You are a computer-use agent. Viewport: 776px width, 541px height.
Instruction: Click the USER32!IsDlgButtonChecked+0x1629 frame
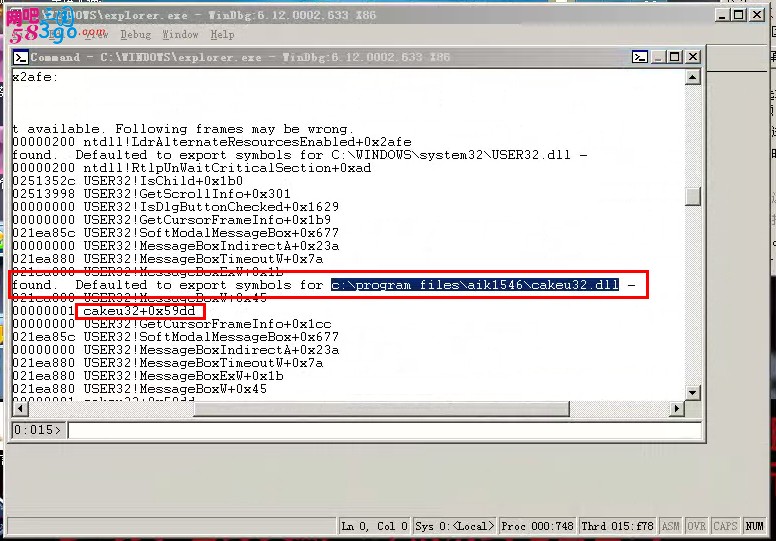pyautogui.click(x=211, y=207)
